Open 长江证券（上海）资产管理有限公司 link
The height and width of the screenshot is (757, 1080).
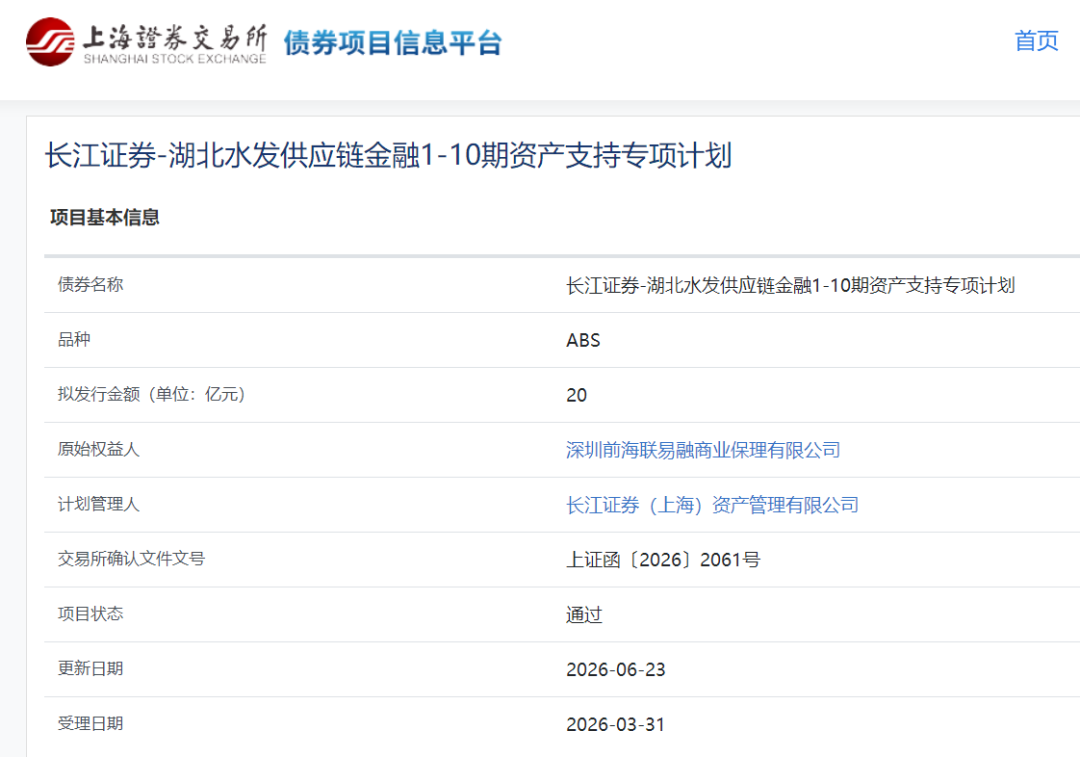click(712, 505)
